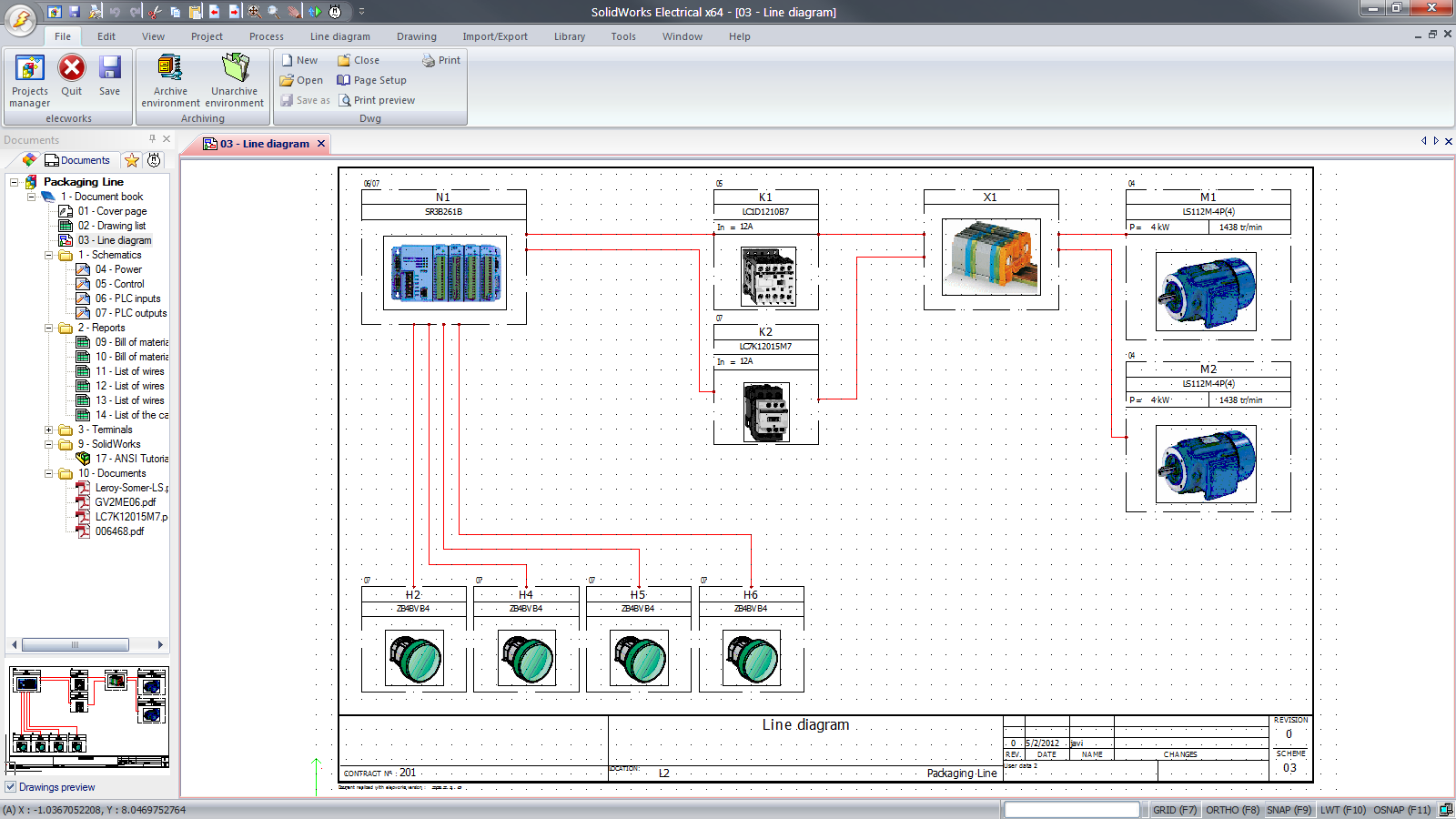The image size is (1456, 819).
Task: Click the red Quit icon
Action: tap(72, 69)
